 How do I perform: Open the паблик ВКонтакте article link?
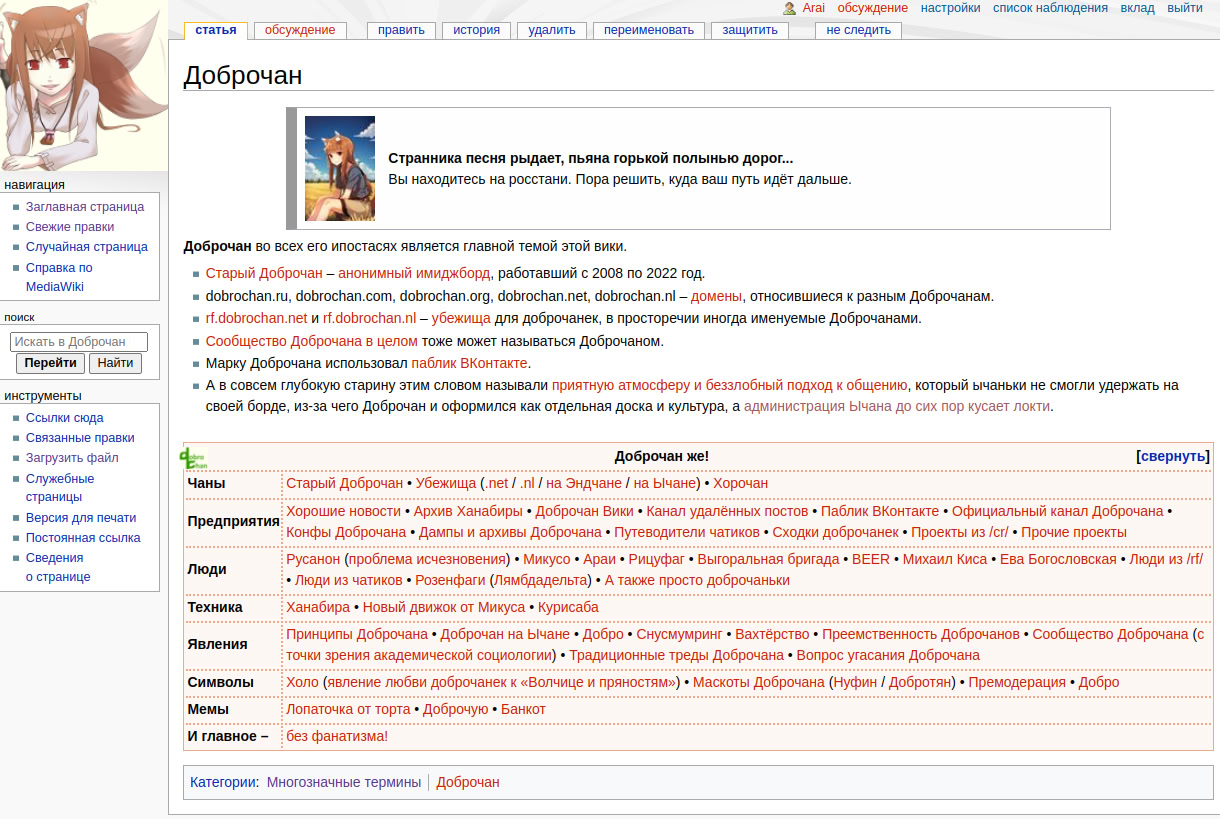pos(469,363)
